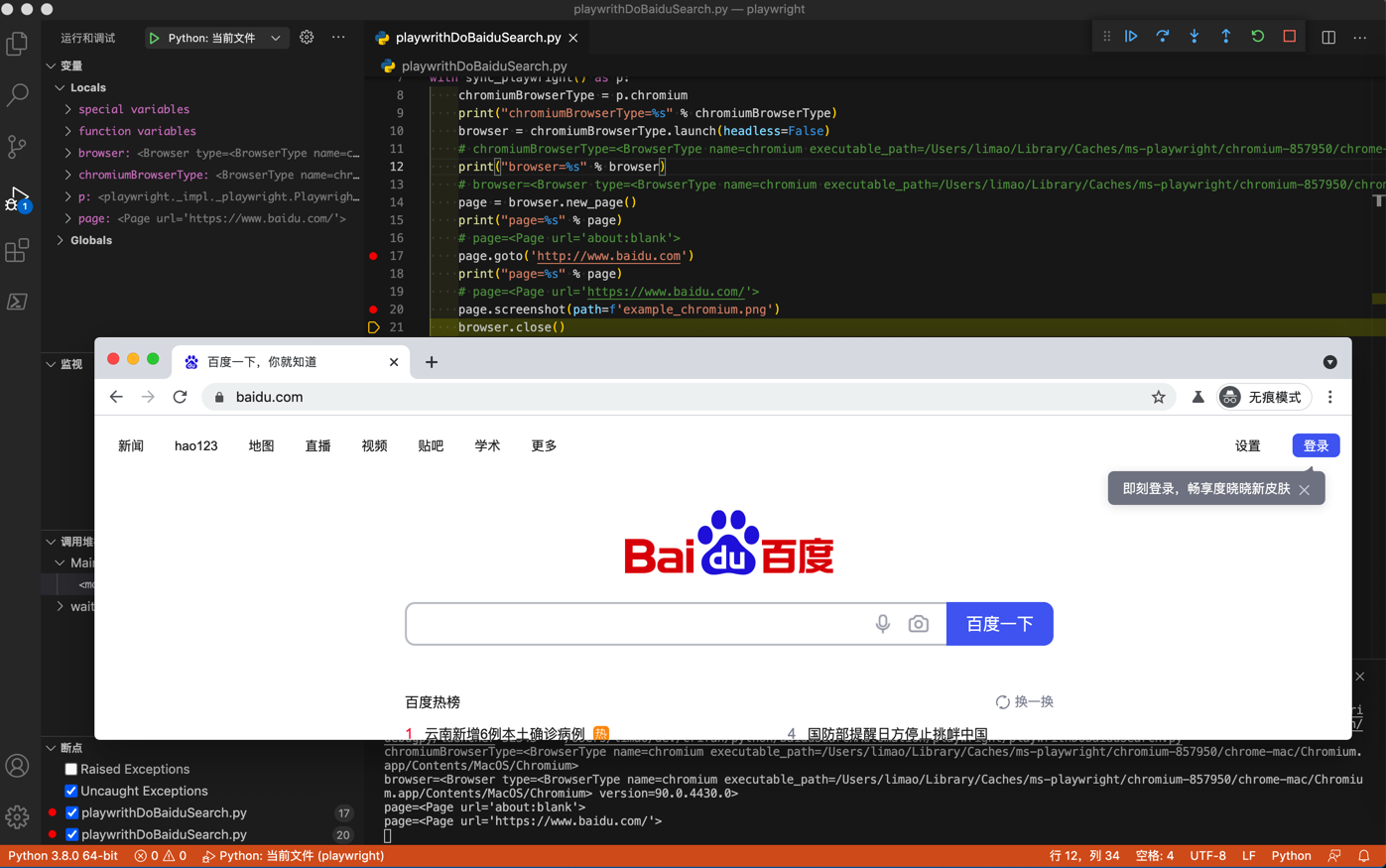This screenshot has height=868, width=1386.
Task: Open Source Control view in activity bar
Action: [x=17, y=147]
